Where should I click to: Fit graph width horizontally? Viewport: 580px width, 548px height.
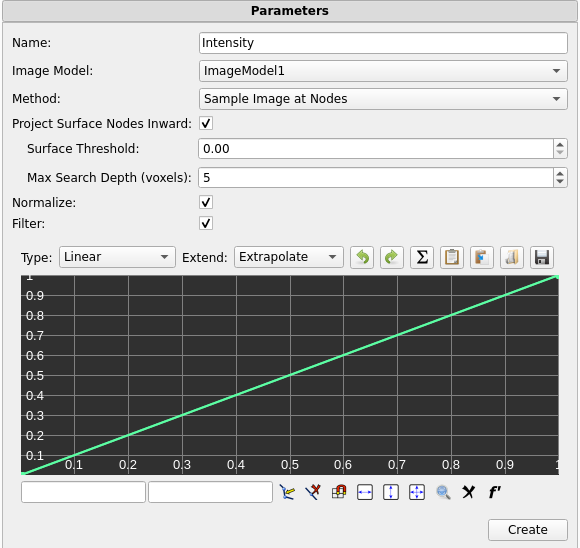coord(365,492)
